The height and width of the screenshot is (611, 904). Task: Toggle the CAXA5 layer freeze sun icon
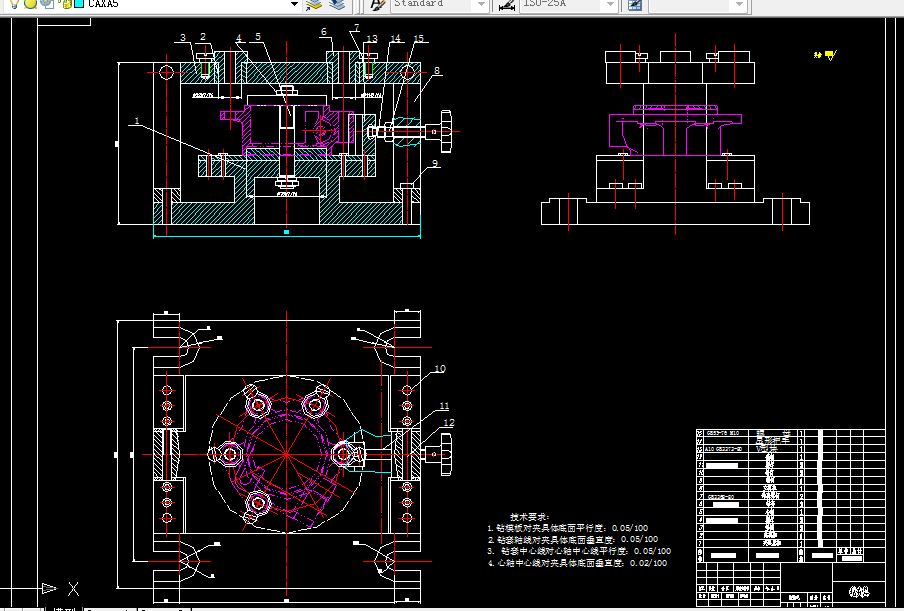pos(31,3)
